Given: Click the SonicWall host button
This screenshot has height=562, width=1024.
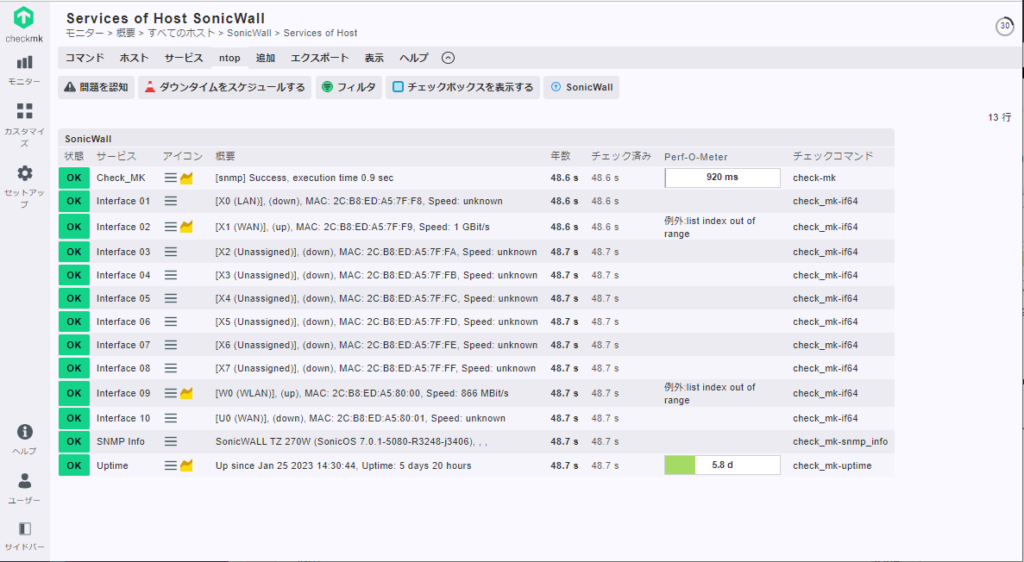Looking at the screenshot, I should 581,87.
